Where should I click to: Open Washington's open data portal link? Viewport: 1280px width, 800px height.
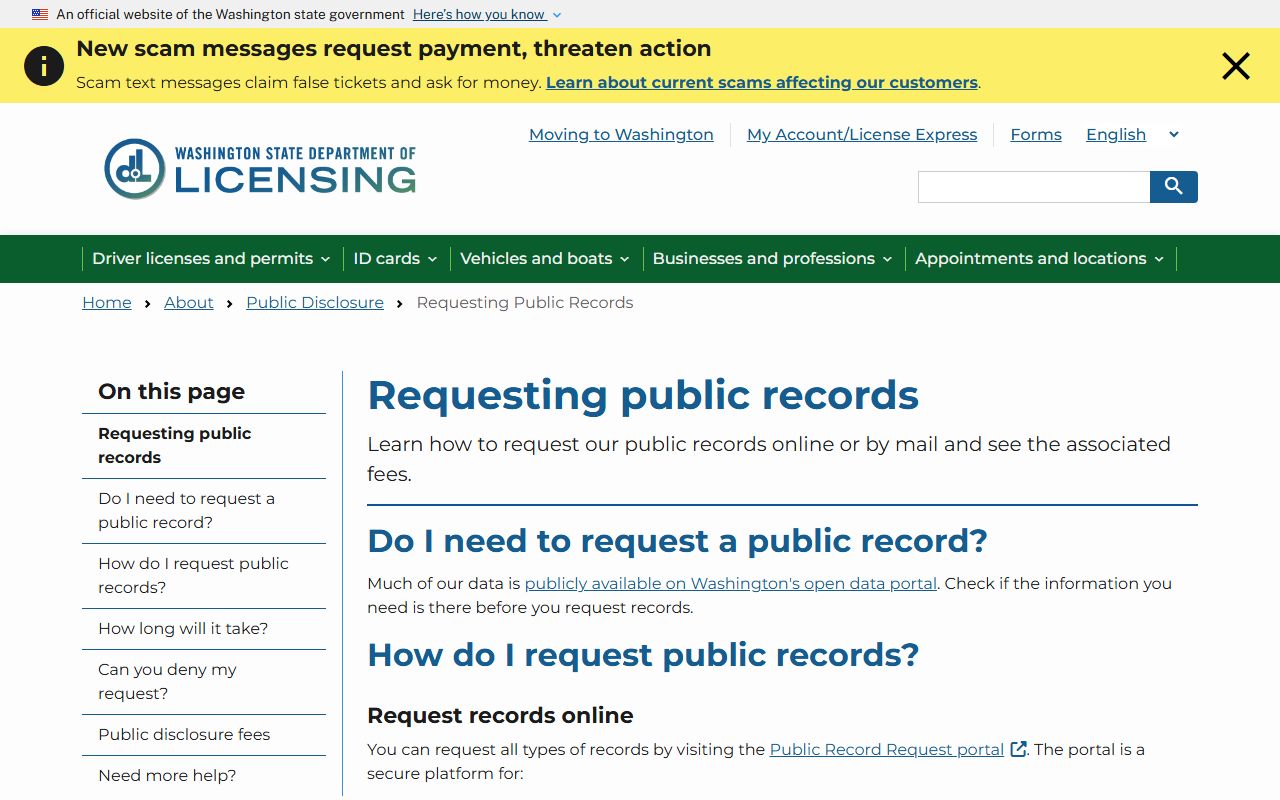[x=730, y=584]
